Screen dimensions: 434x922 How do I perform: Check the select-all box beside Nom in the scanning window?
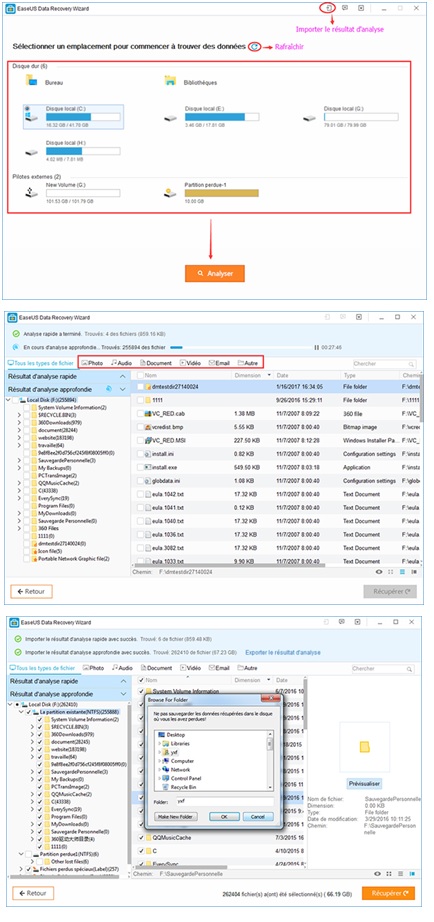141,375
